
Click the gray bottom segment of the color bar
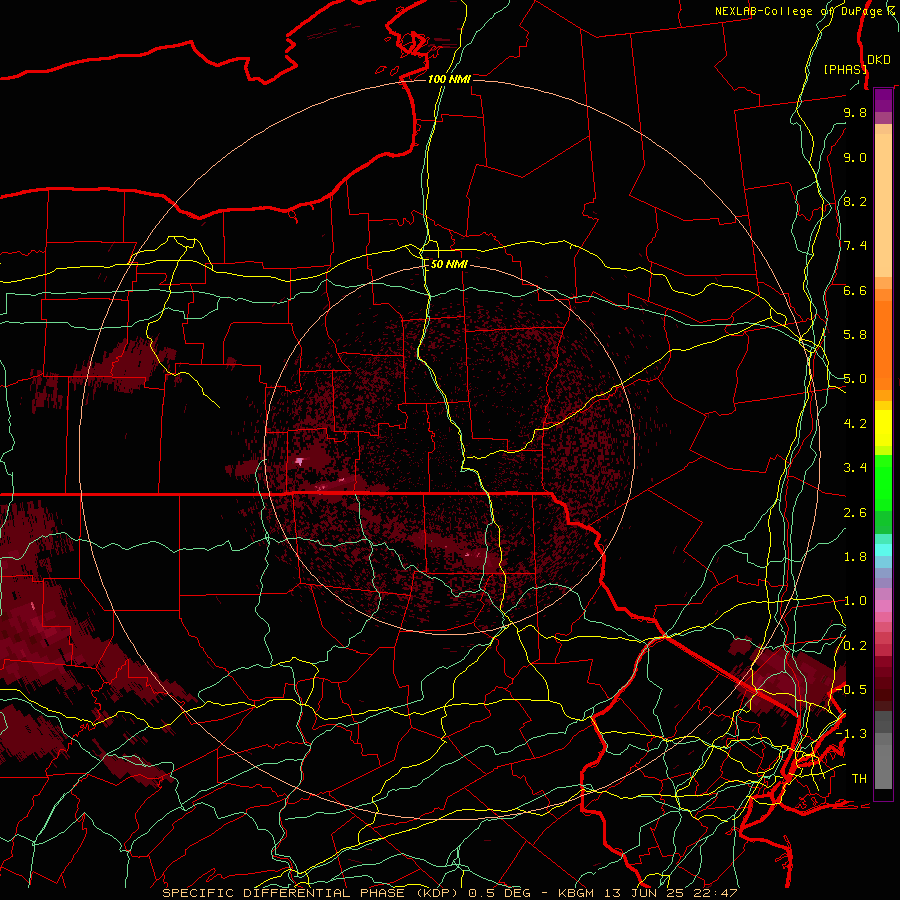(x=883, y=750)
